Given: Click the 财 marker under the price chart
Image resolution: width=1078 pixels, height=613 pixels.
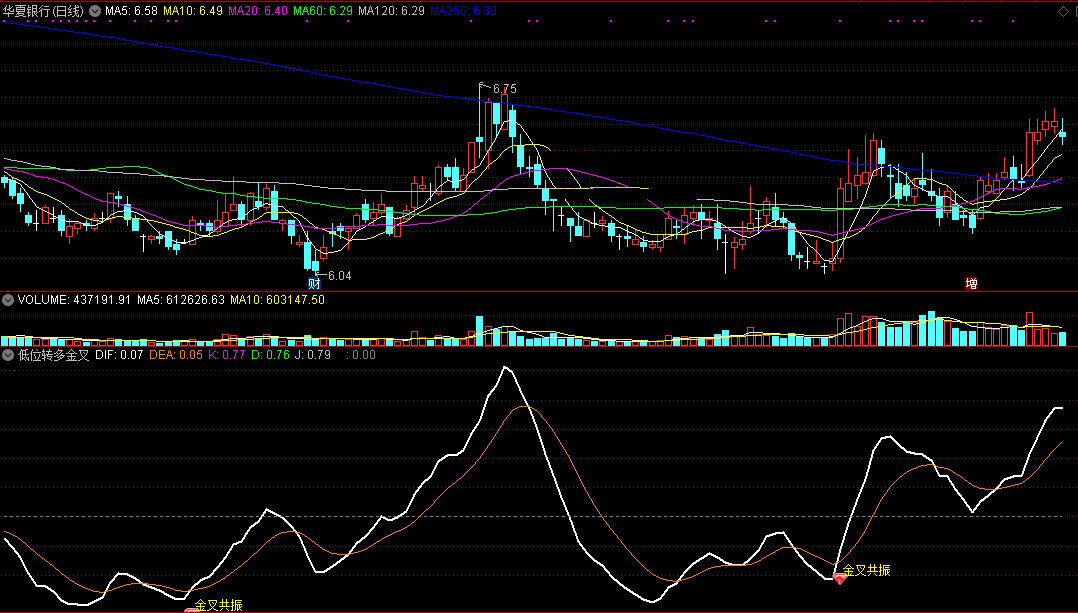Looking at the screenshot, I should tap(314, 283).
